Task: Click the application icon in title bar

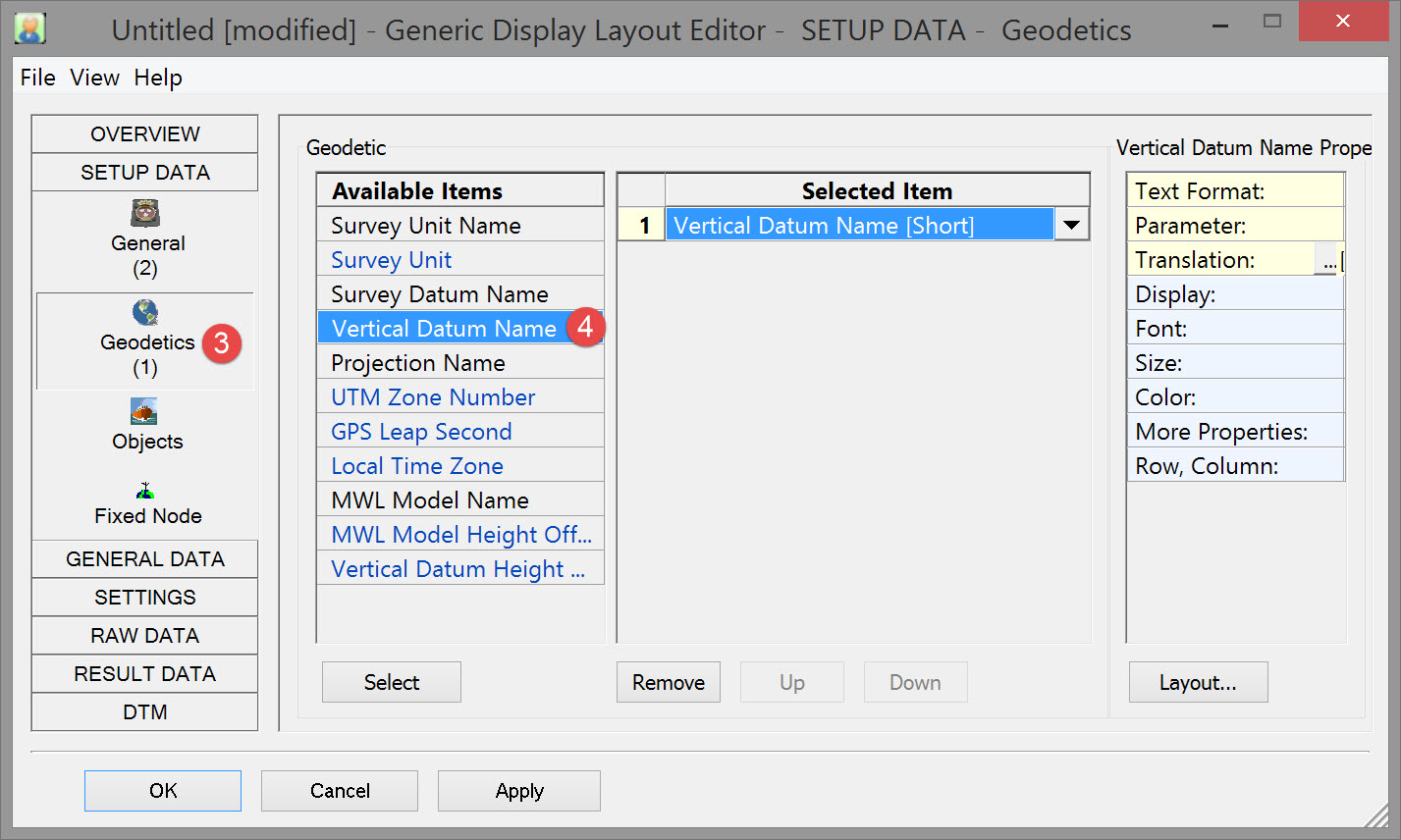Action: click(x=30, y=29)
